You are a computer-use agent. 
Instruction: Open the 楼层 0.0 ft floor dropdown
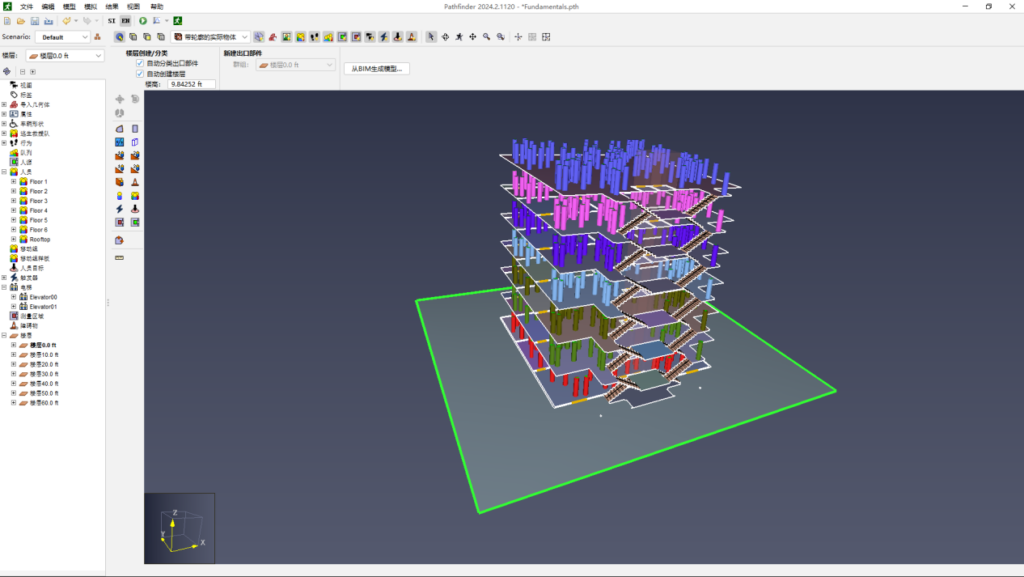[64, 56]
